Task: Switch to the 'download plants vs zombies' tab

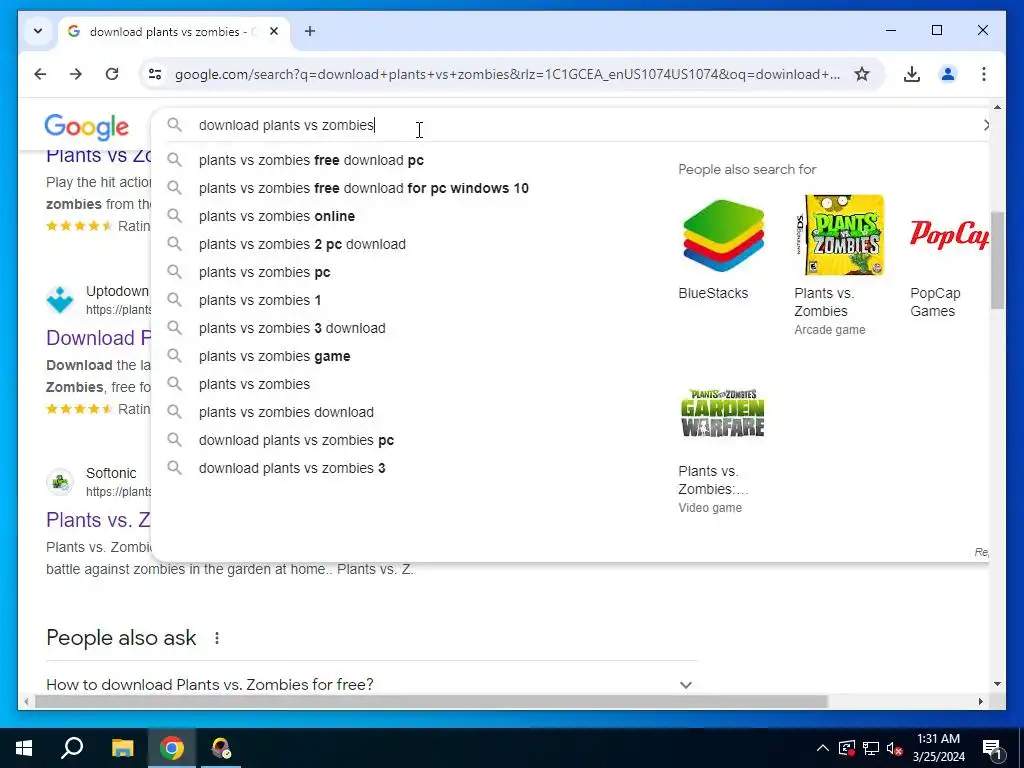Action: pyautogui.click(x=174, y=31)
